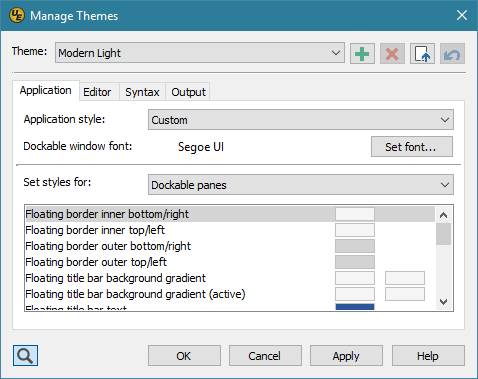Pick color for Floating border outer top/left
This screenshot has height=379, width=478.
coord(355,262)
